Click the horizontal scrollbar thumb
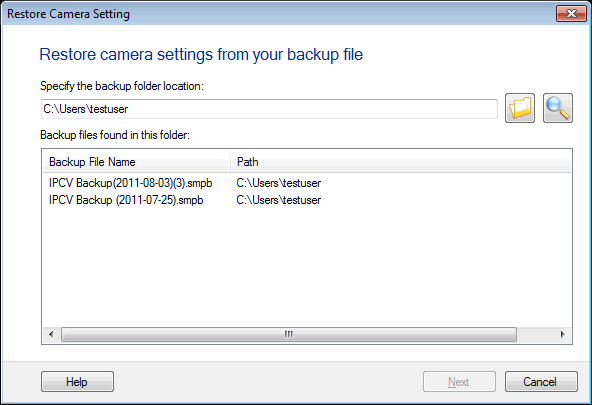 click(x=289, y=334)
